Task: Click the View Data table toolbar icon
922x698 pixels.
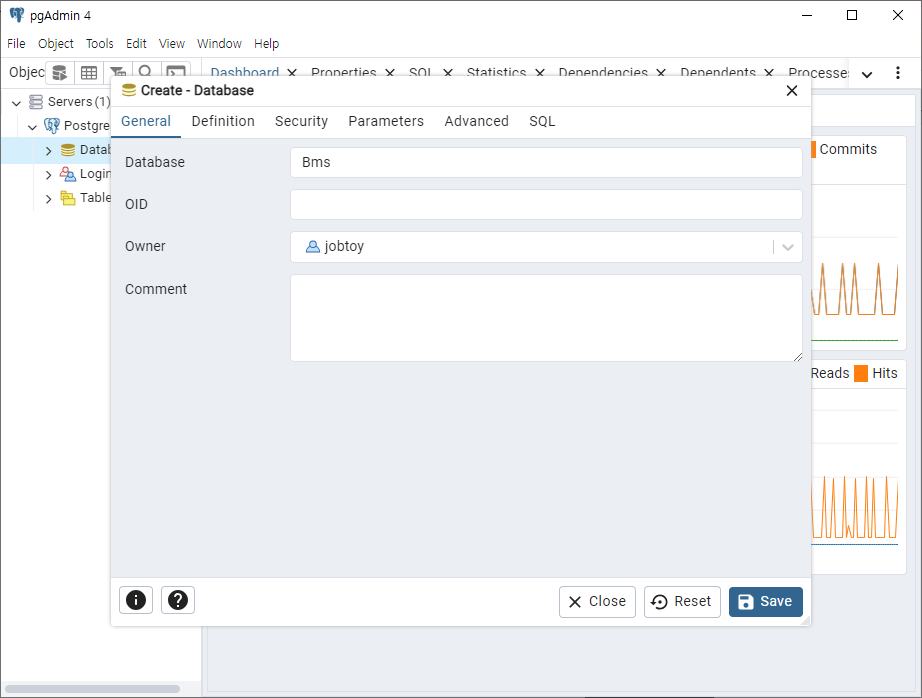Action: click(x=89, y=72)
